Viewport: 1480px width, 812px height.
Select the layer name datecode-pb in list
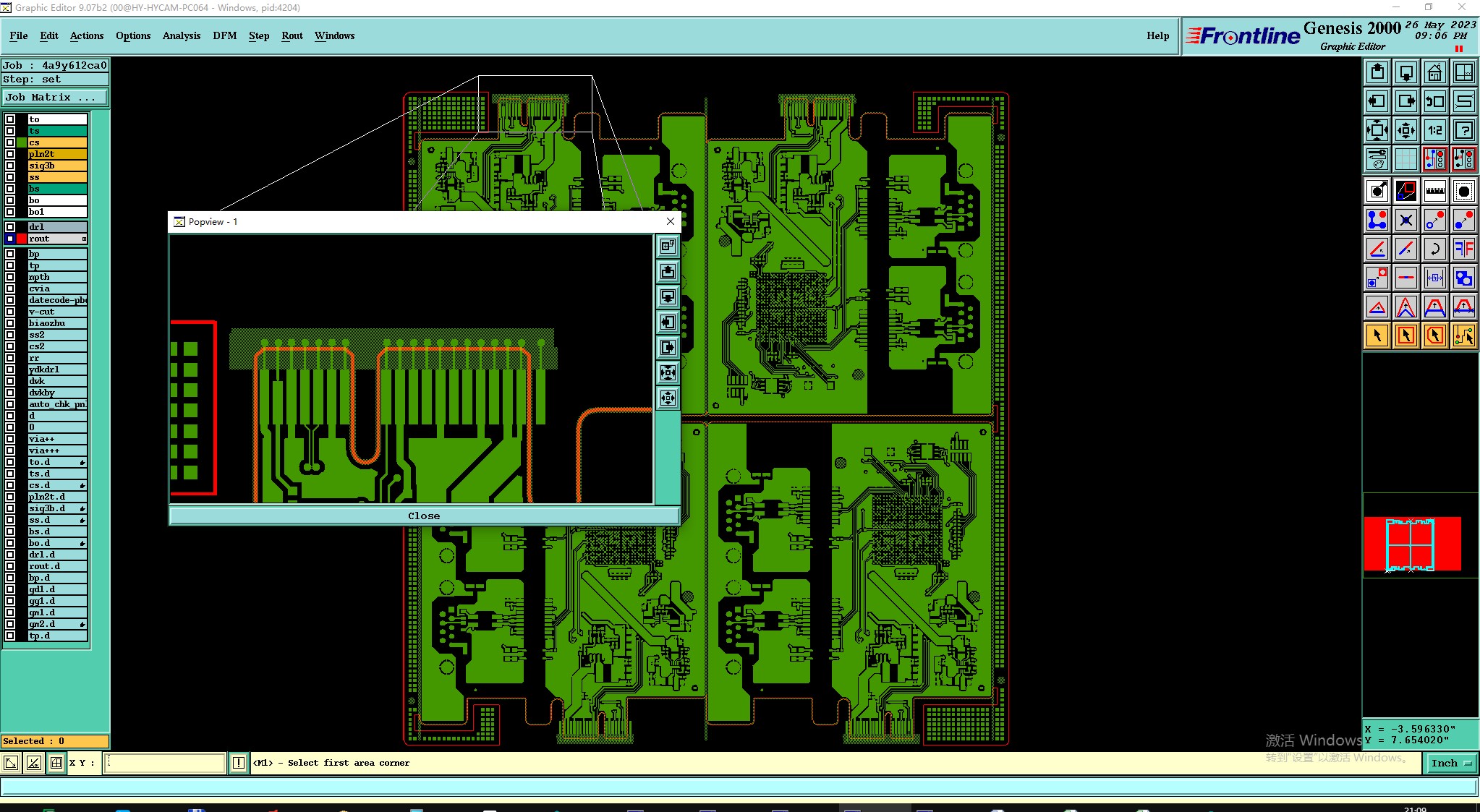[x=58, y=300]
